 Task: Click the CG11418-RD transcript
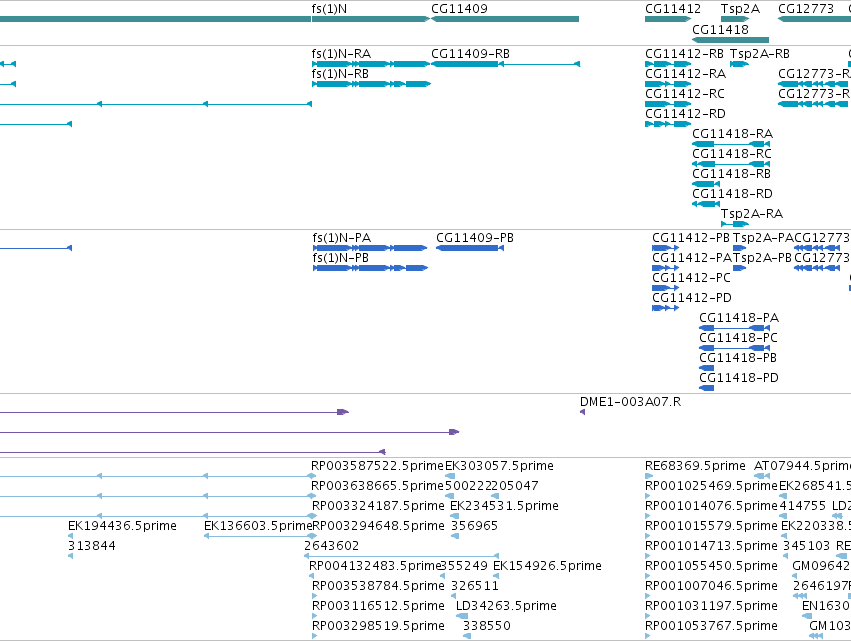[706, 204]
